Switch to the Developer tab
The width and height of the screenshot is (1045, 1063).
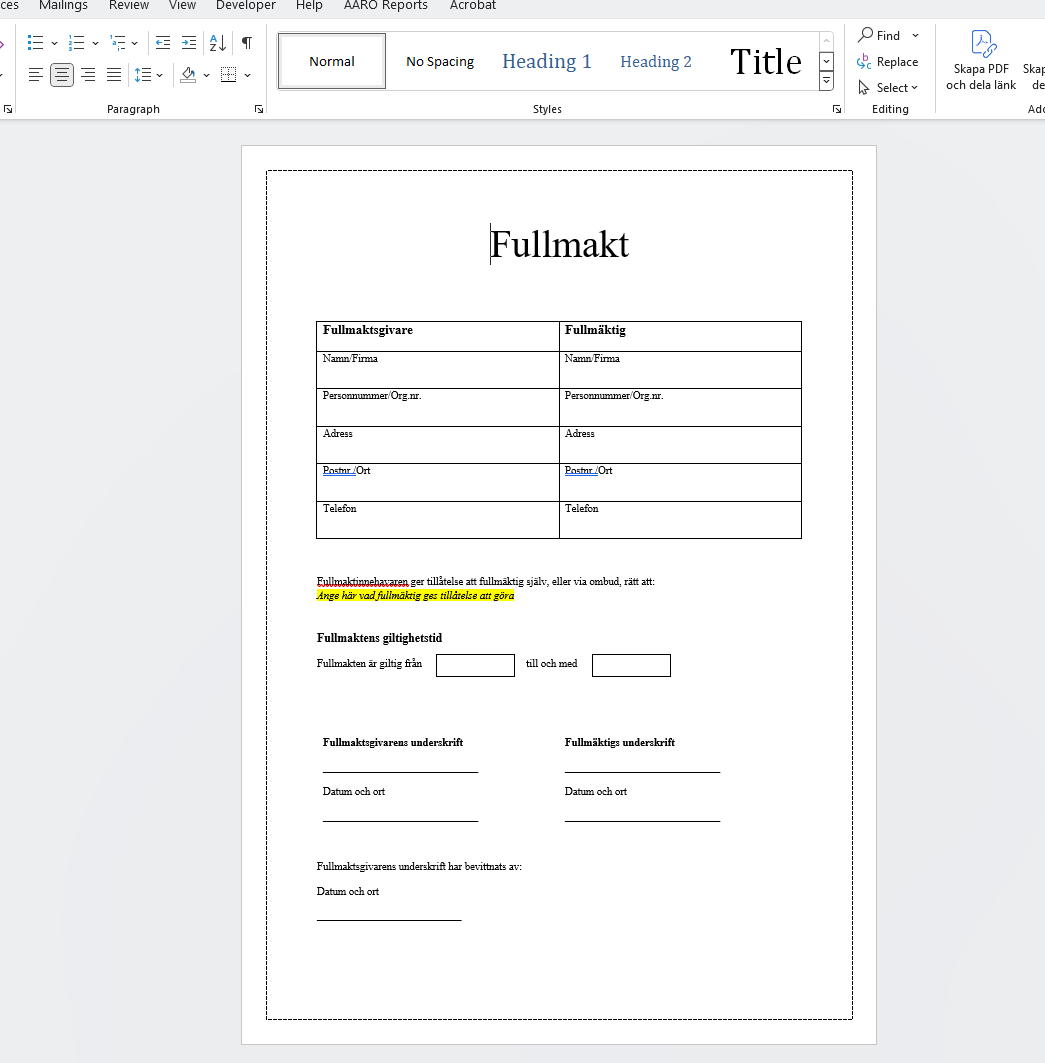coord(245,6)
